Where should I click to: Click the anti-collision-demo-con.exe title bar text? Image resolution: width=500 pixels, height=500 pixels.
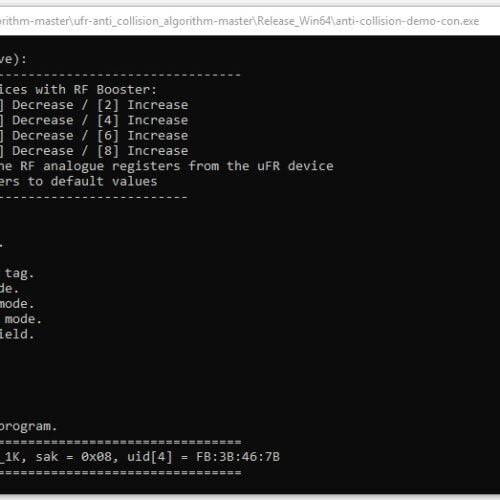coord(407,21)
